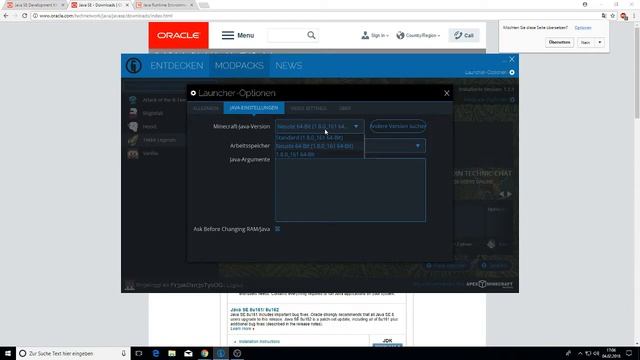Click the Oracle logo on webpage
The height and width of the screenshot is (360, 640).
(x=178, y=36)
